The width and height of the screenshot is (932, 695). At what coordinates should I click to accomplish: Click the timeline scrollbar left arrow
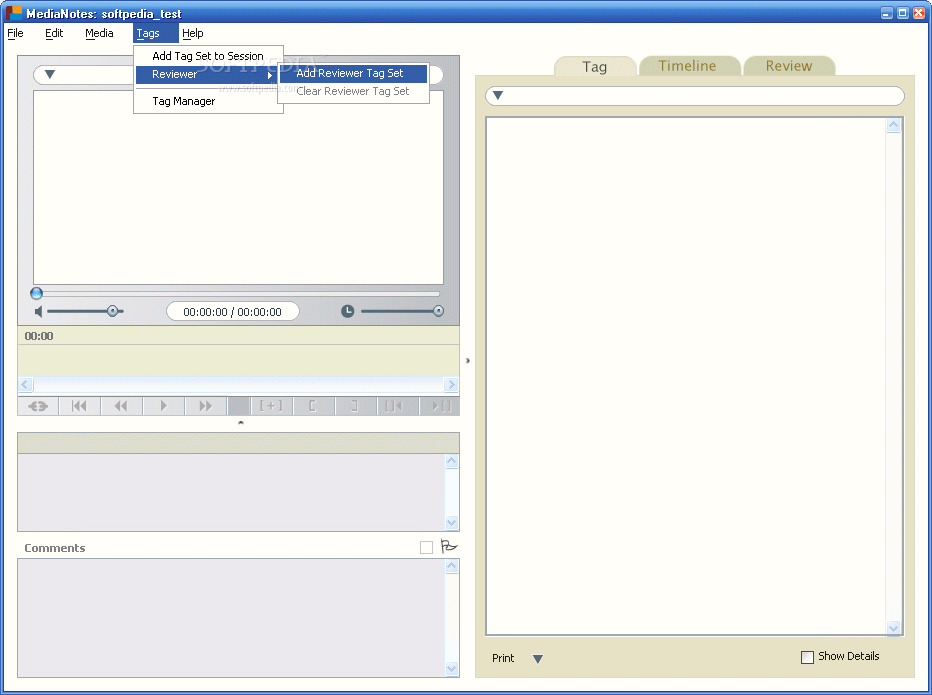pyautogui.click(x=25, y=384)
